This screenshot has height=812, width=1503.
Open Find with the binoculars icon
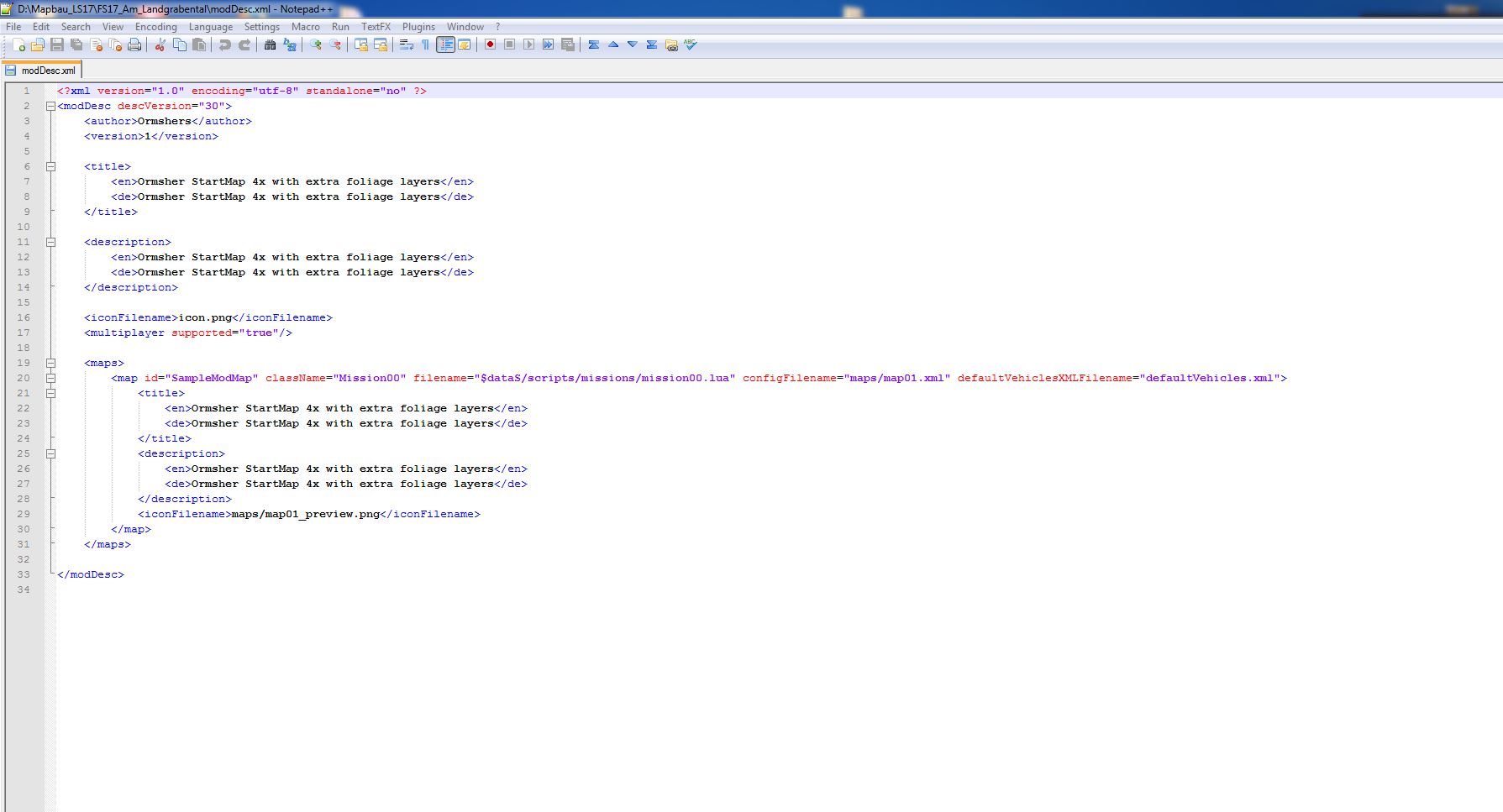[x=270, y=45]
